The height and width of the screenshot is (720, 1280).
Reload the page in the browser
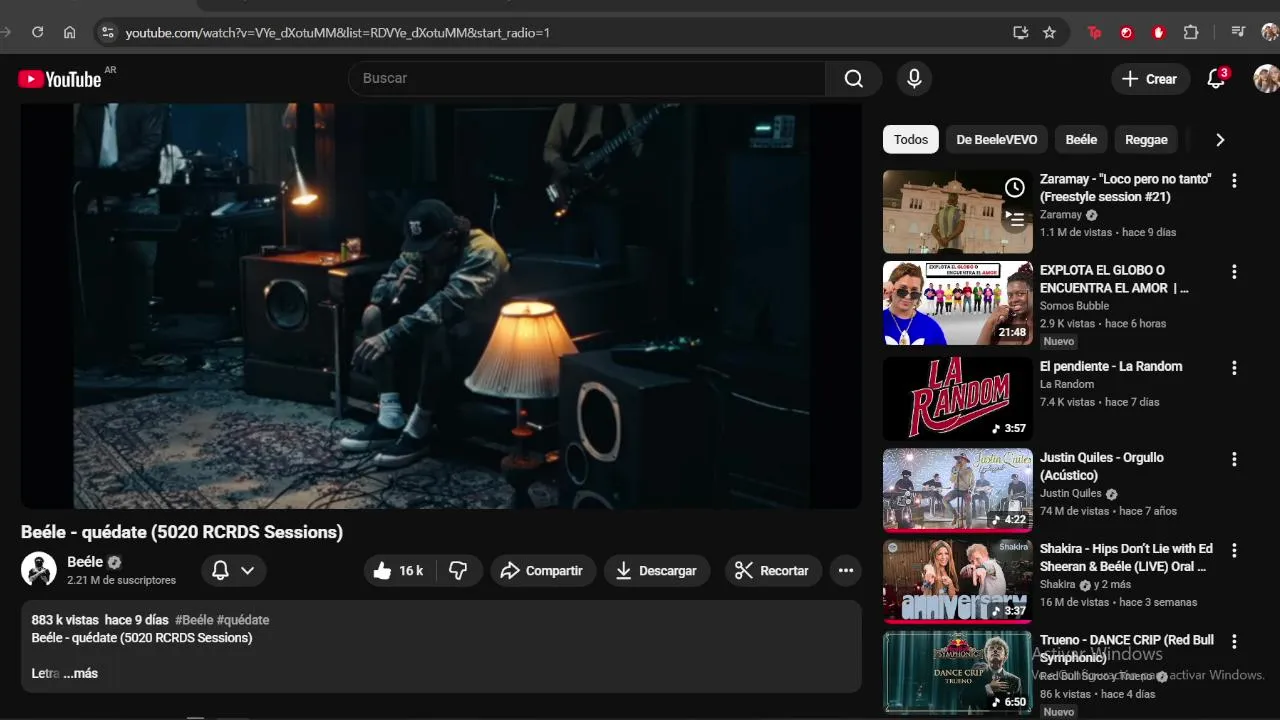pos(37,32)
